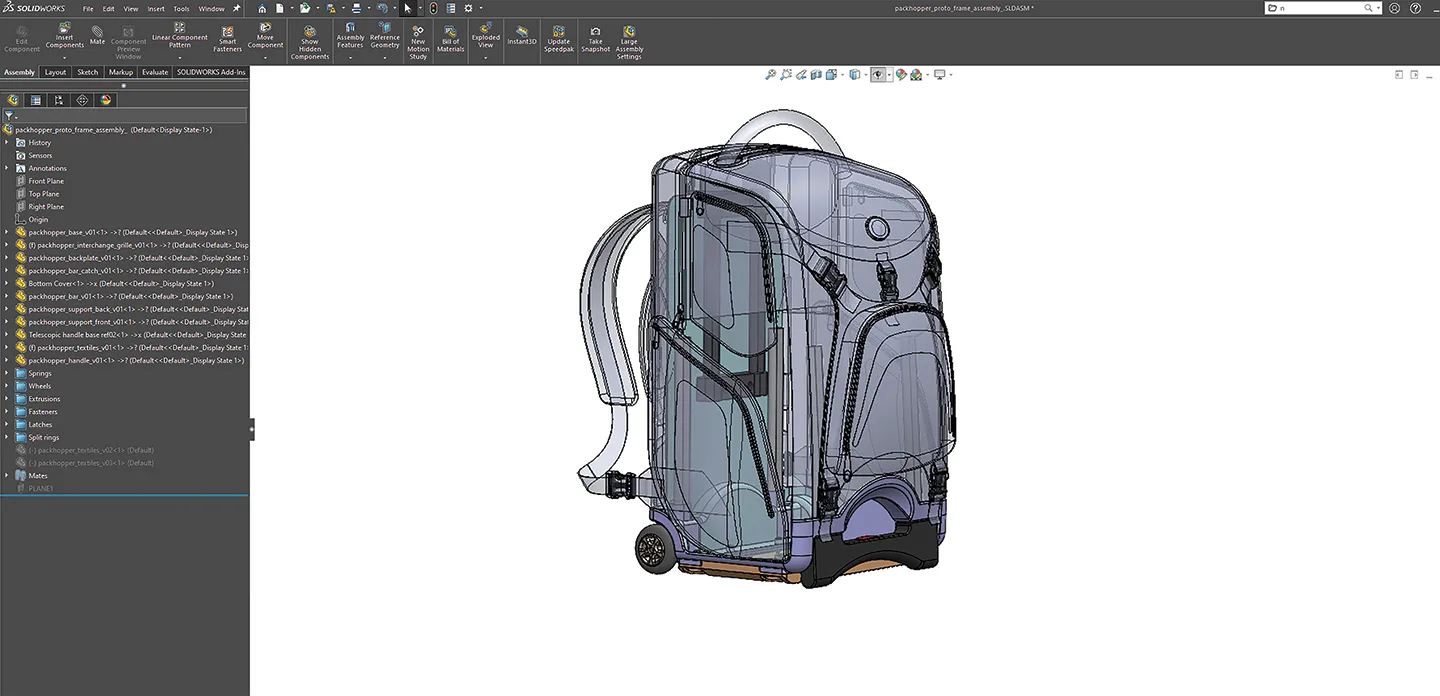1440x696 pixels.
Task: Open the ConfigurationManager tab
Action: [59, 100]
